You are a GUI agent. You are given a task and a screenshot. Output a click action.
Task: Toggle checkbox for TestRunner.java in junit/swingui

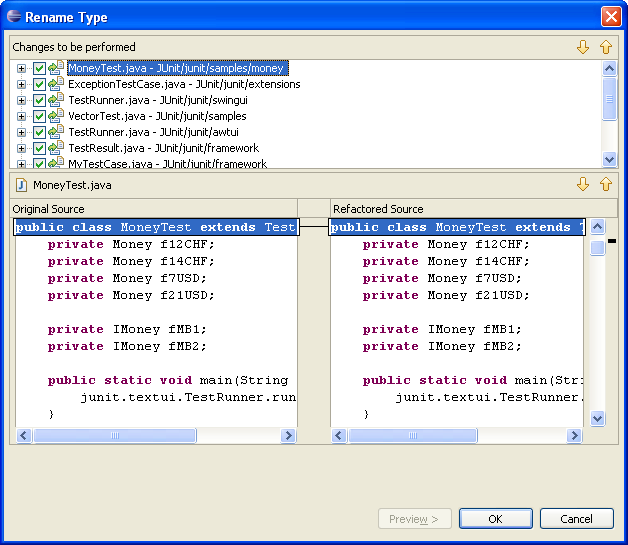coord(39,100)
